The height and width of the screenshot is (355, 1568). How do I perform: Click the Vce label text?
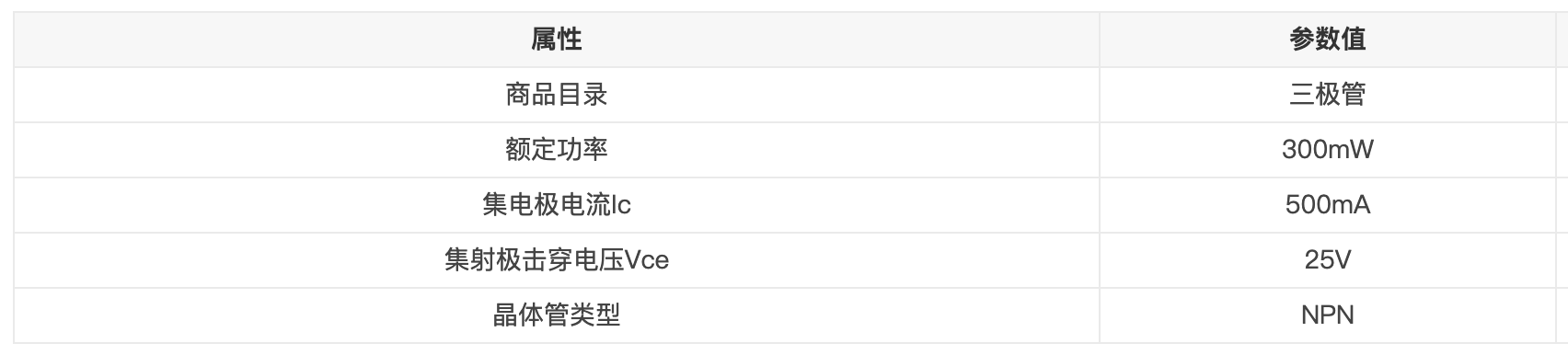pyautogui.click(x=647, y=261)
